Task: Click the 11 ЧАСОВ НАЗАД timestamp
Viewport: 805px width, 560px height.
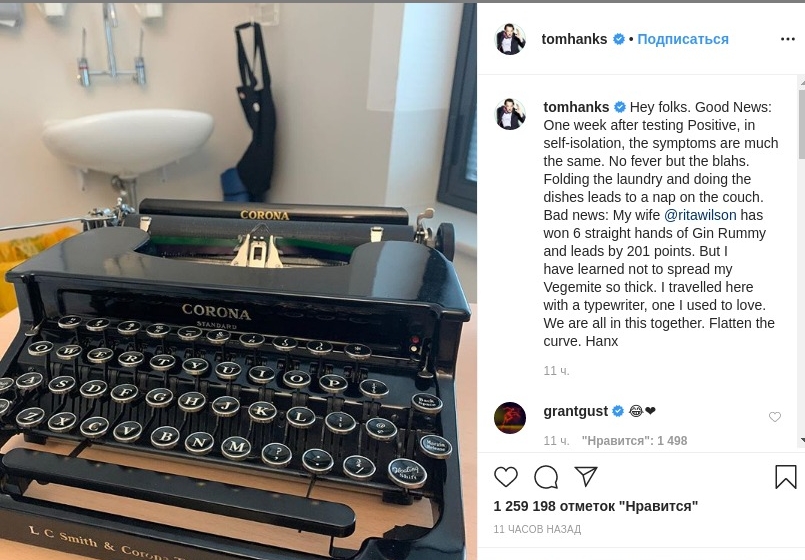Action: pyautogui.click(x=537, y=529)
